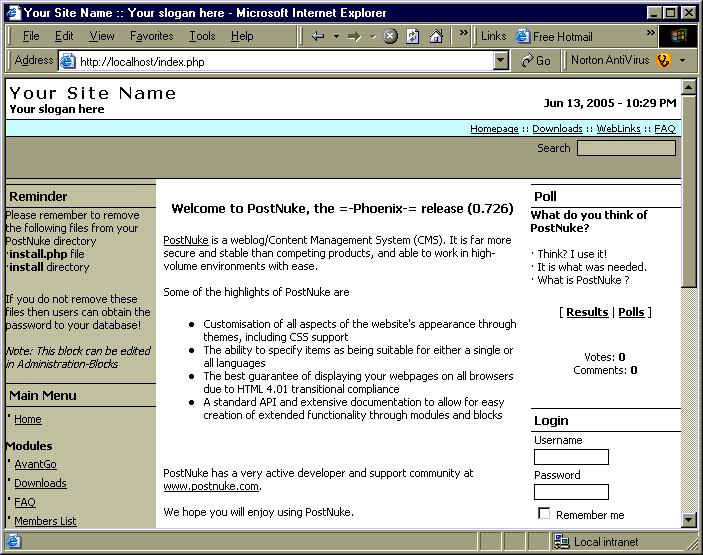Go to the Home page icon
This screenshot has width=703, height=555.
pos(436,36)
